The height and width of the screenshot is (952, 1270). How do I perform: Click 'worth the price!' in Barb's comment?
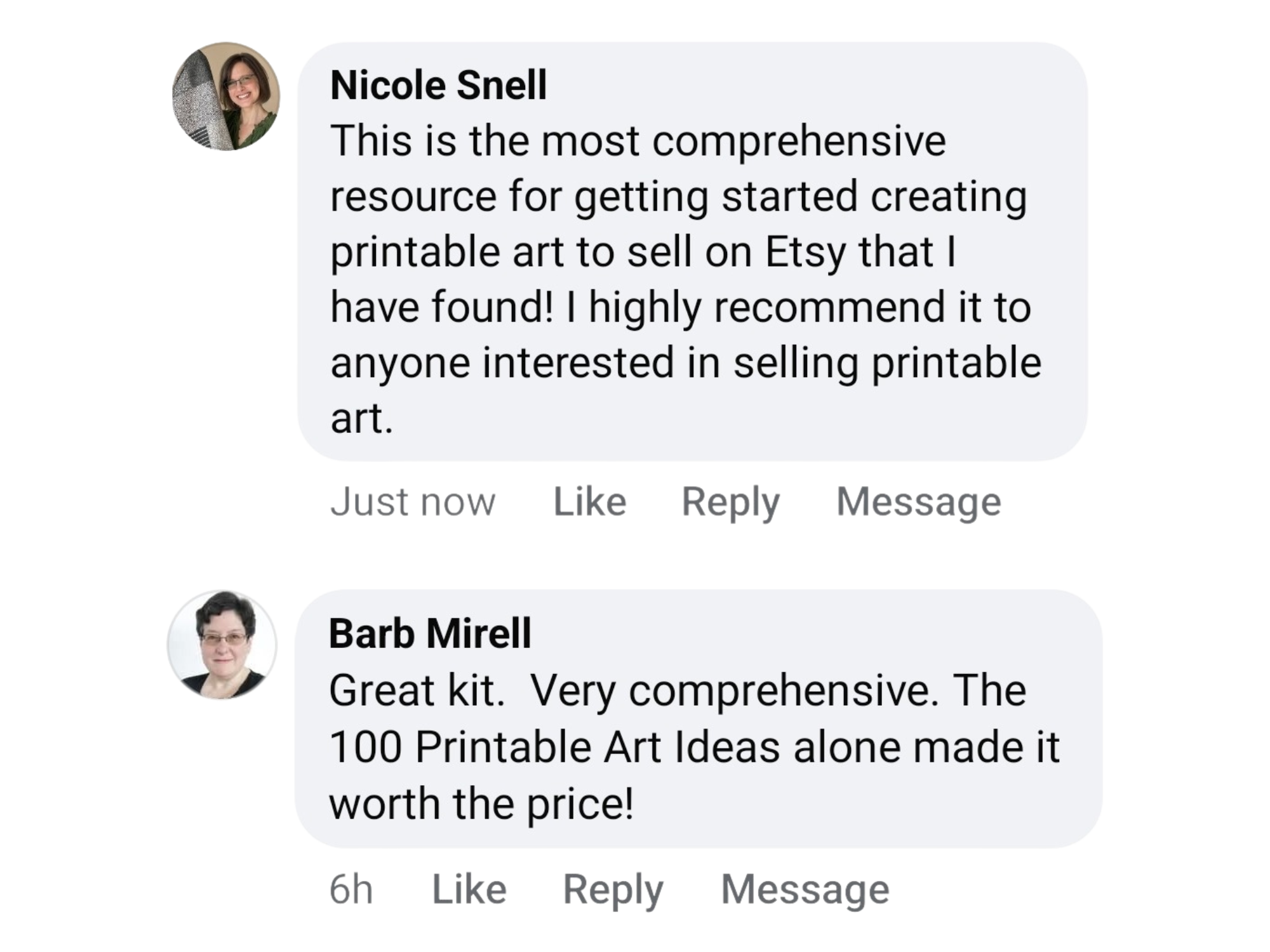pos(481,803)
